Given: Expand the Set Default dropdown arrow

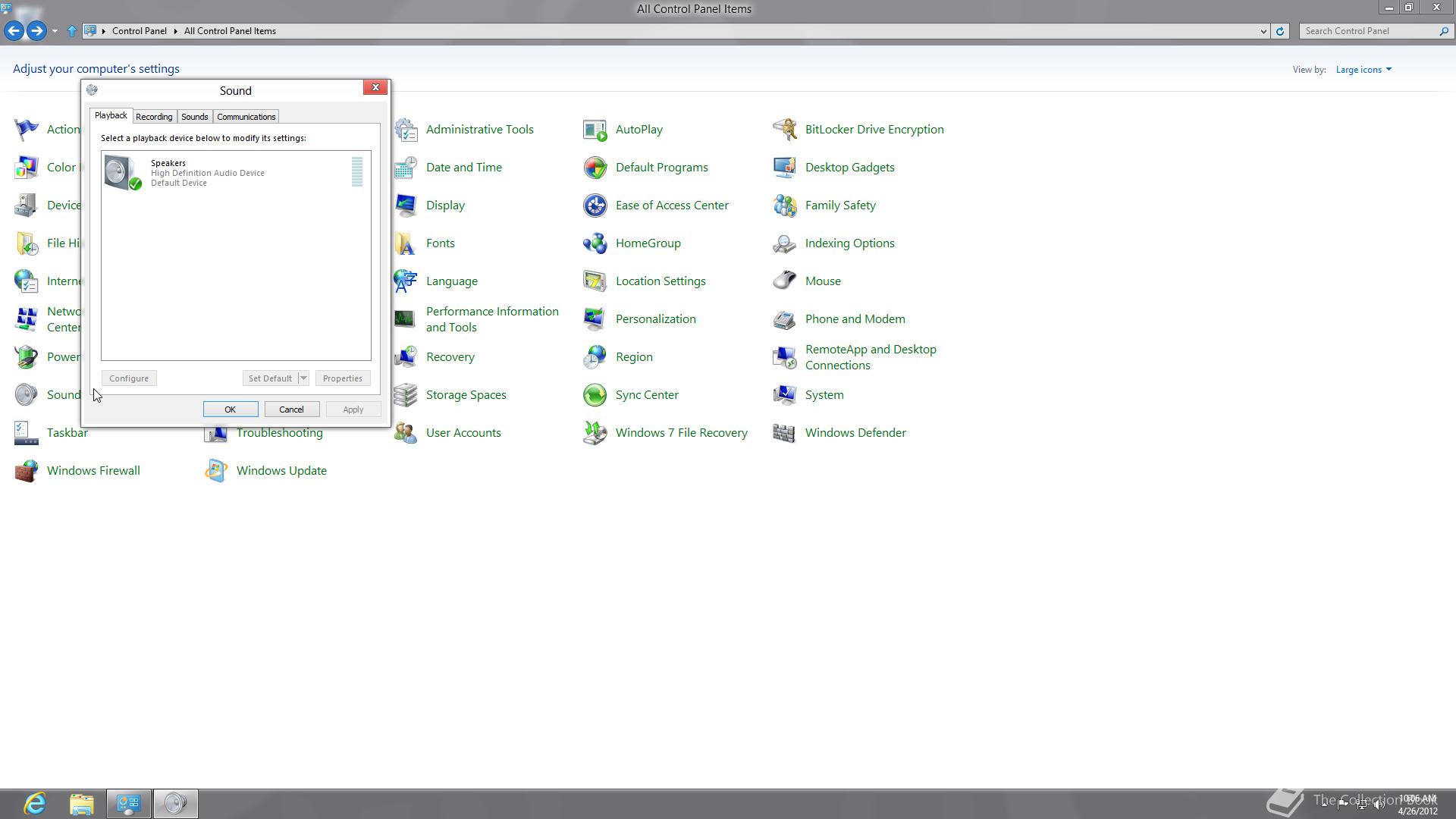Looking at the screenshot, I should [303, 378].
